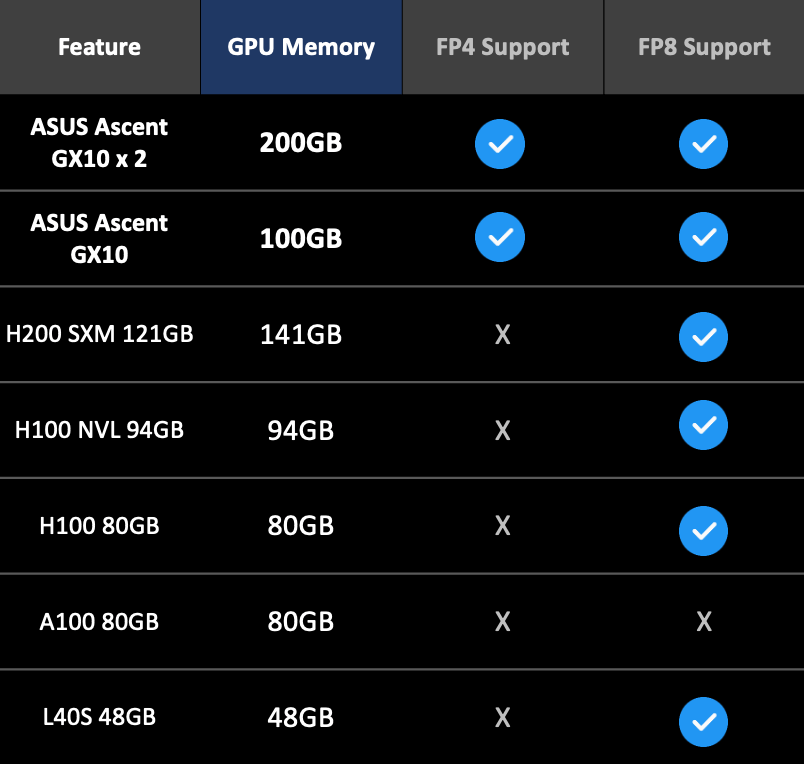Select the FP4 Support column header

503,47
